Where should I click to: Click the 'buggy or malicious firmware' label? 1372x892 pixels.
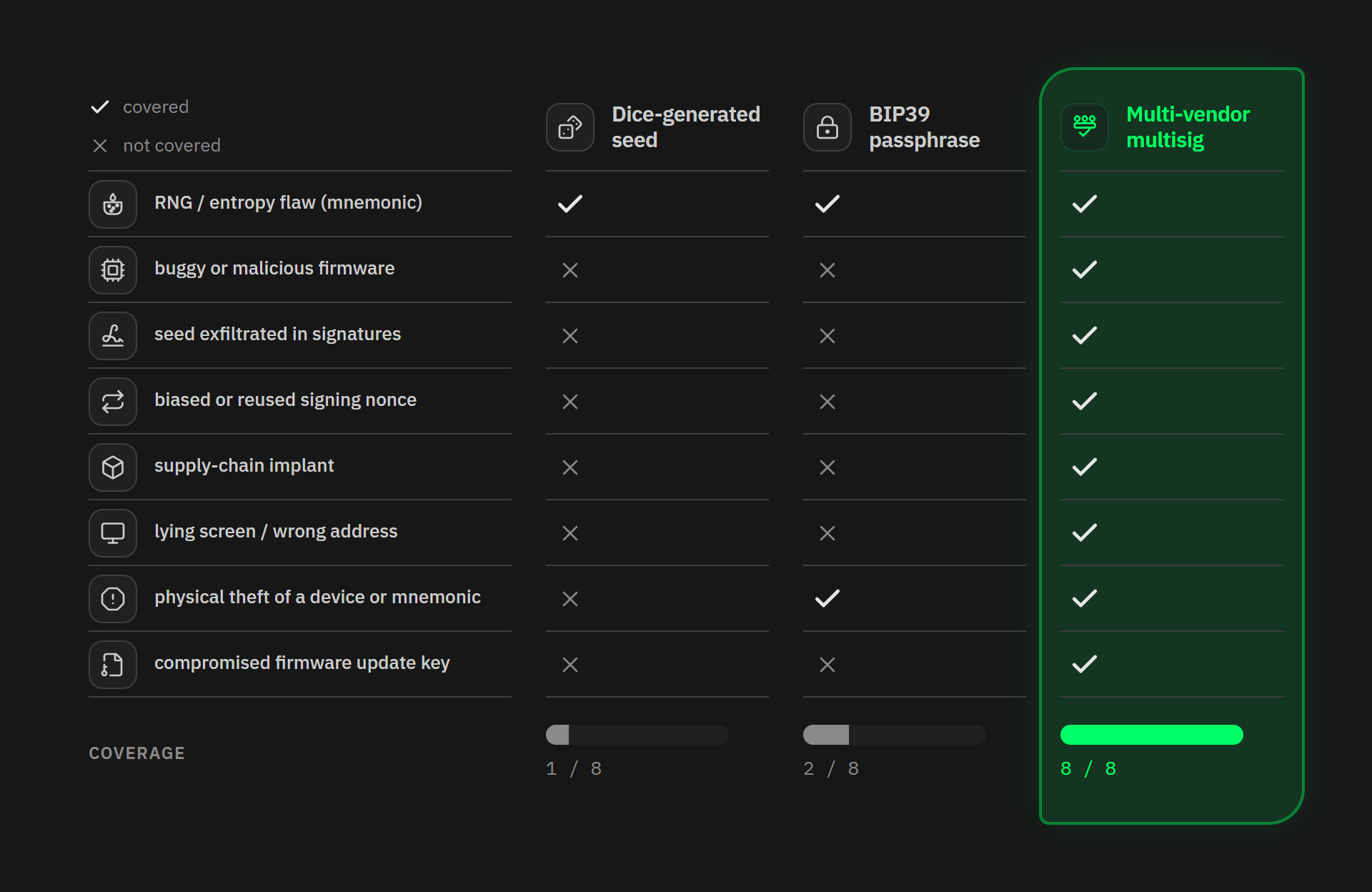point(274,269)
